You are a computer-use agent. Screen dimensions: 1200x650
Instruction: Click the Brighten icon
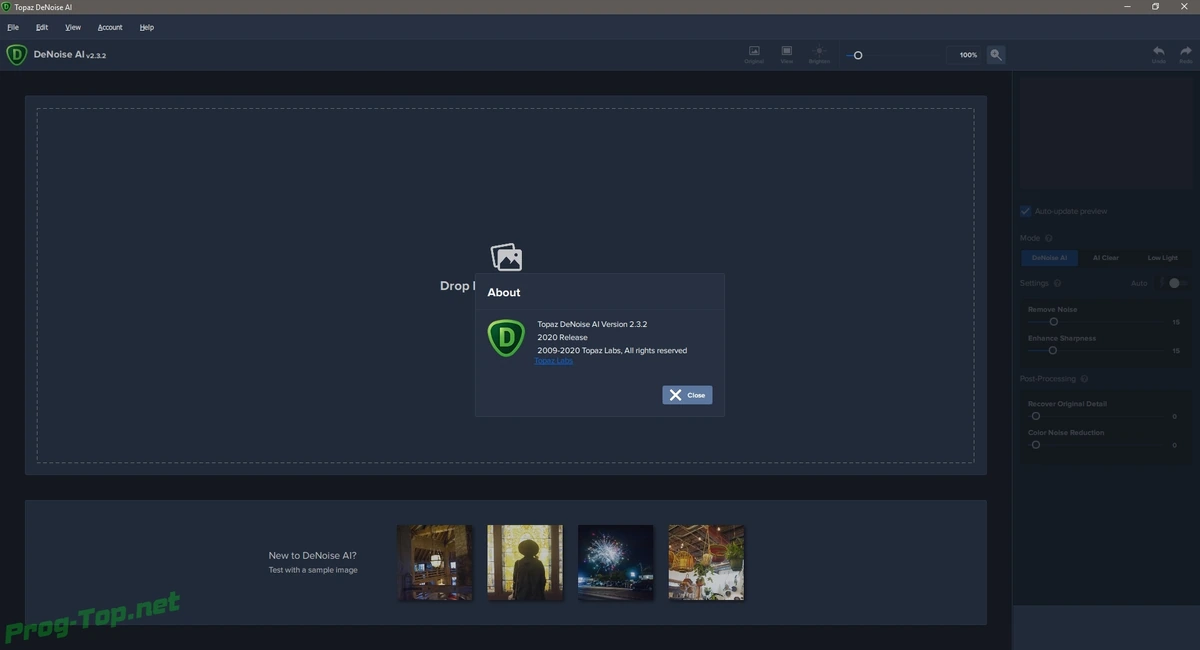[x=819, y=54]
